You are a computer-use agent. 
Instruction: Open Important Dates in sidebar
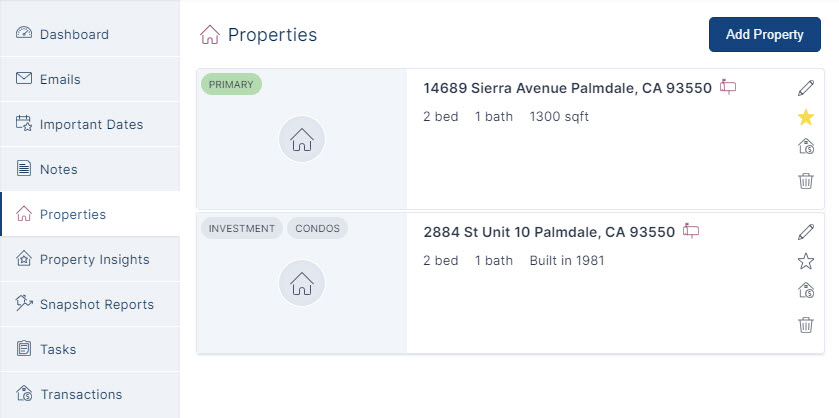point(91,124)
